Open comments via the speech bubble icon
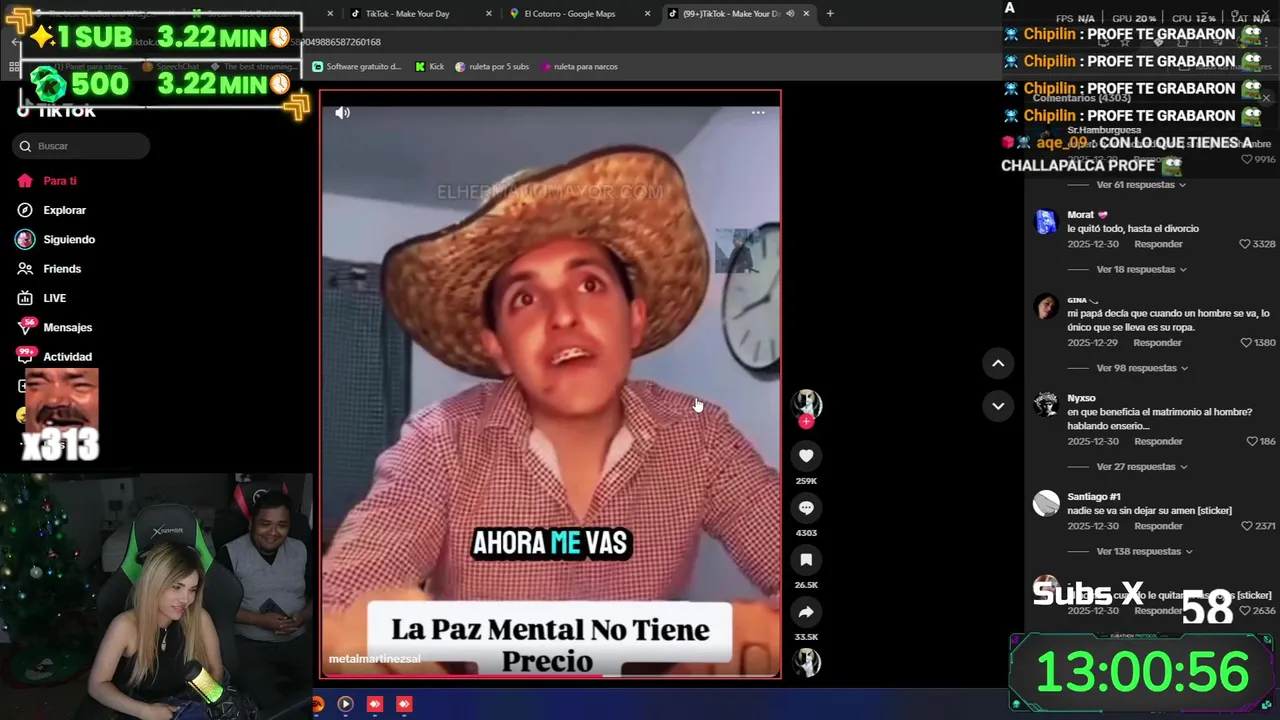This screenshot has width=1280, height=720. pos(806,508)
